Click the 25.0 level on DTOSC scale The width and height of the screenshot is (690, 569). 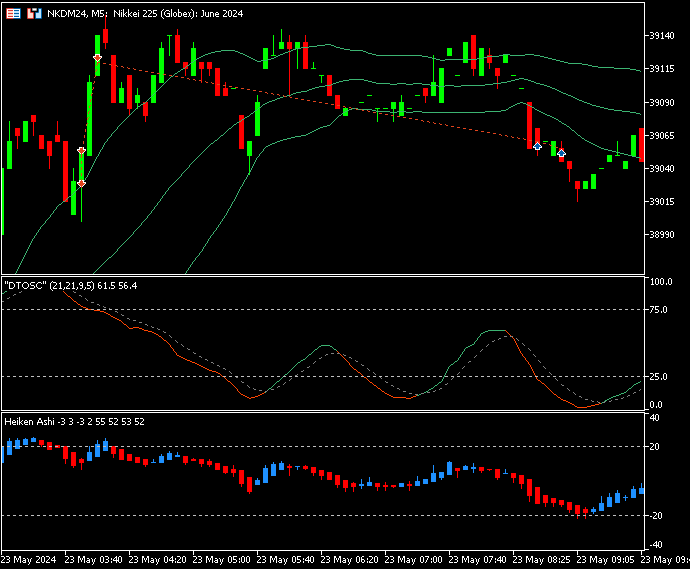[659, 377]
